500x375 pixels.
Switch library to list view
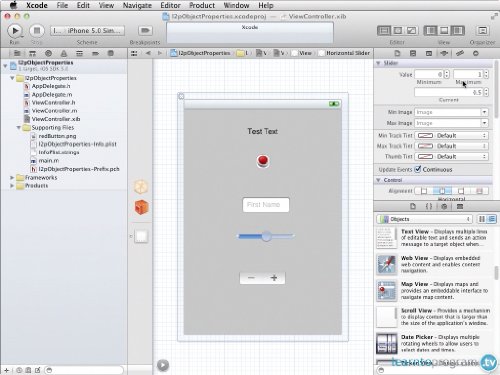[492, 219]
